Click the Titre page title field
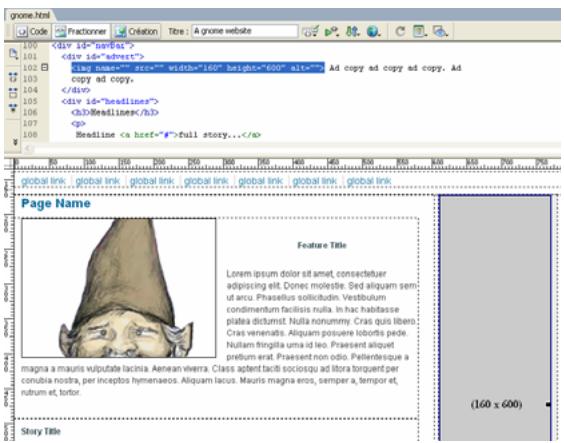Viewport: 564px width, 443px height. (x=245, y=31)
